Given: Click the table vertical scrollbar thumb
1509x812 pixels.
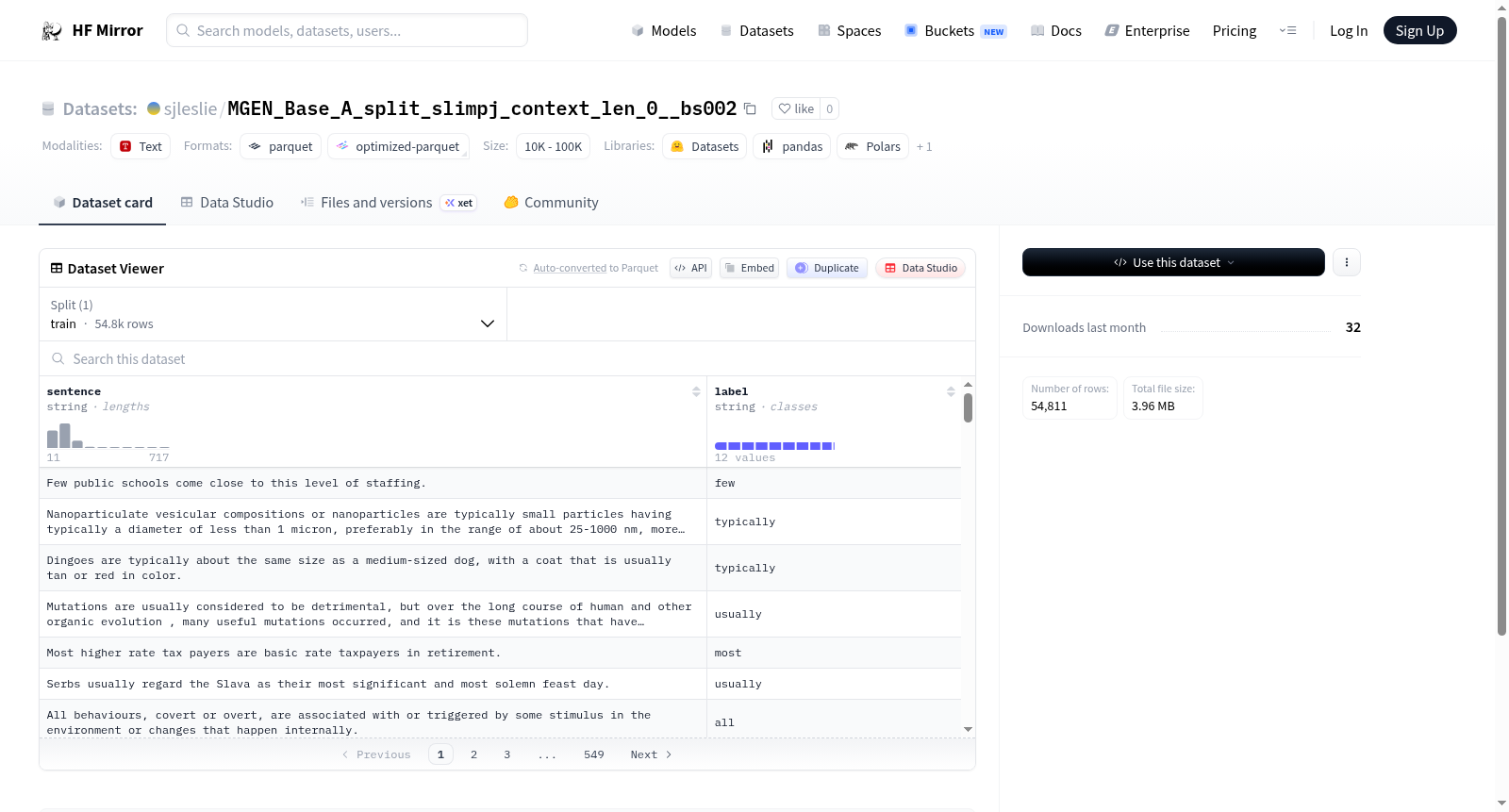Looking at the screenshot, I should click(x=968, y=407).
